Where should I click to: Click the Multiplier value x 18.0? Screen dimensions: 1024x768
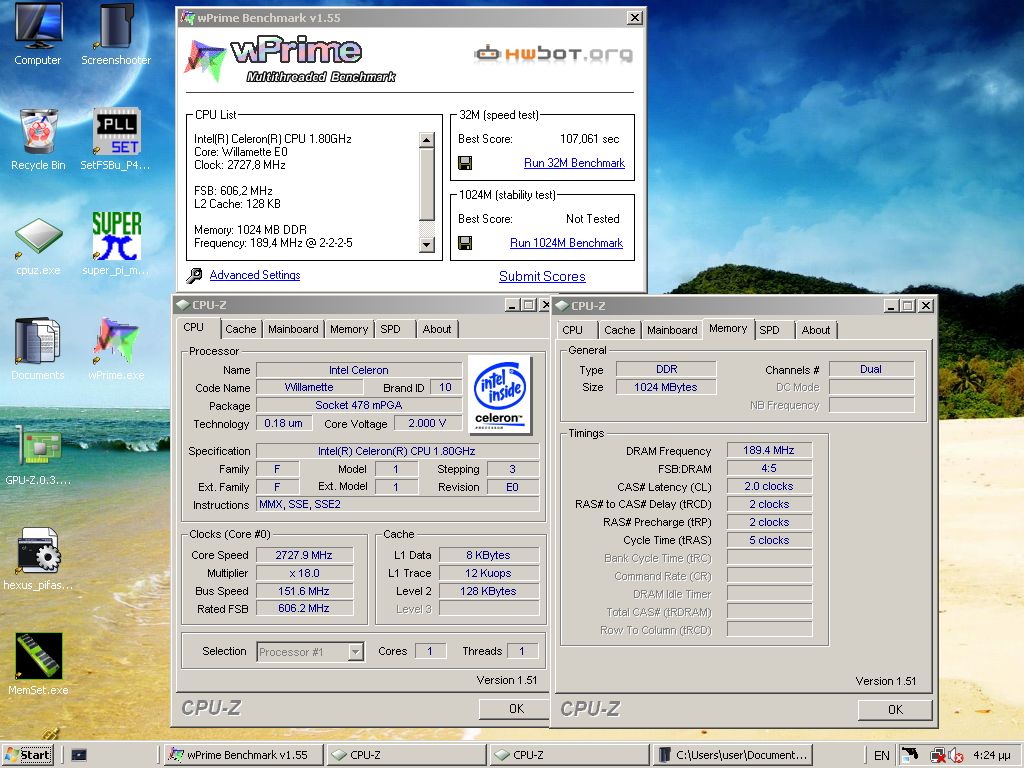(304, 573)
